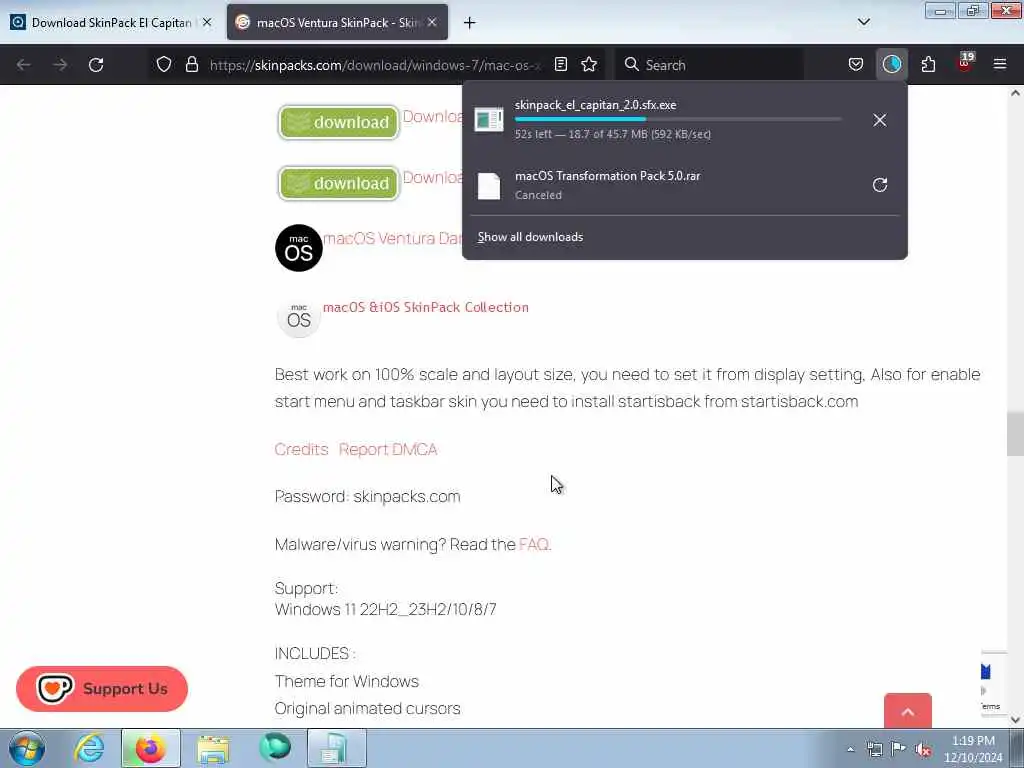Open the Windows Start menu
The height and width of the screenshot is (768, 1024).
[27, 748]
